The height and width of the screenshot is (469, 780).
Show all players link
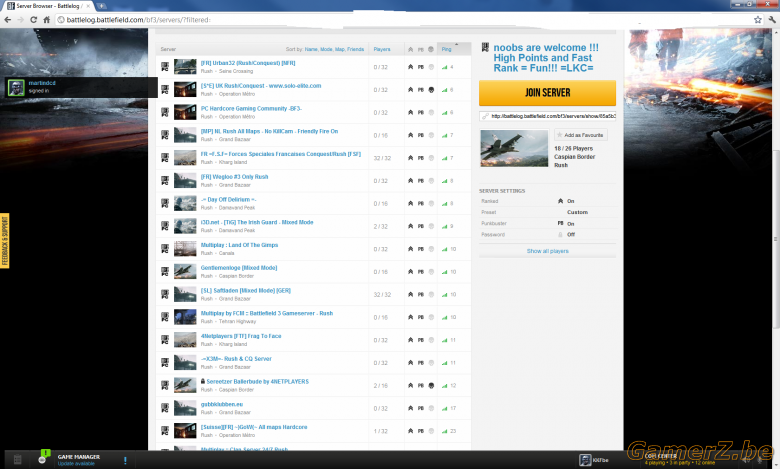[548, 251]
